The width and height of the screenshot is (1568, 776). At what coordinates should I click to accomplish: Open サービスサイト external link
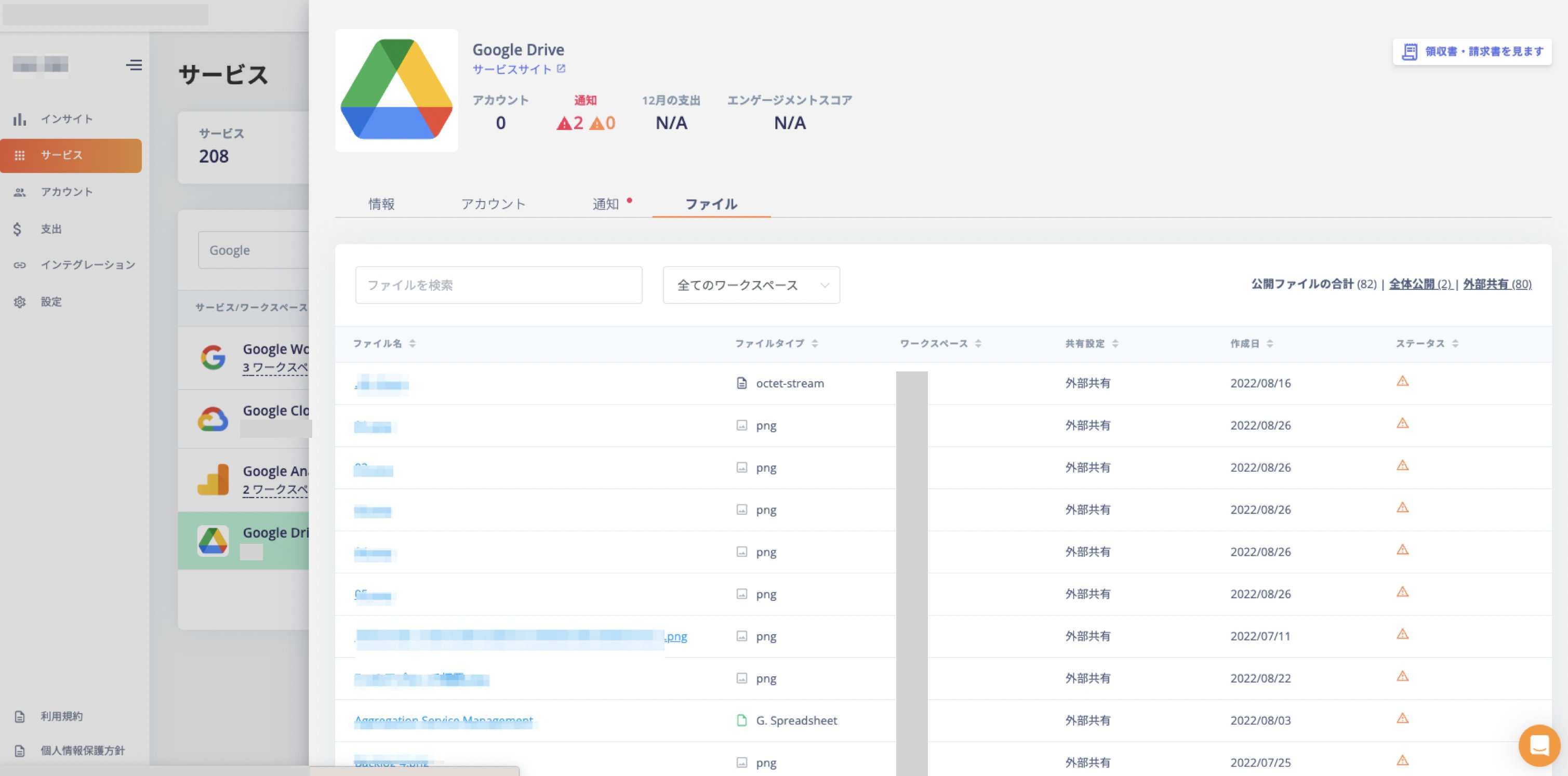click(519, 70)
